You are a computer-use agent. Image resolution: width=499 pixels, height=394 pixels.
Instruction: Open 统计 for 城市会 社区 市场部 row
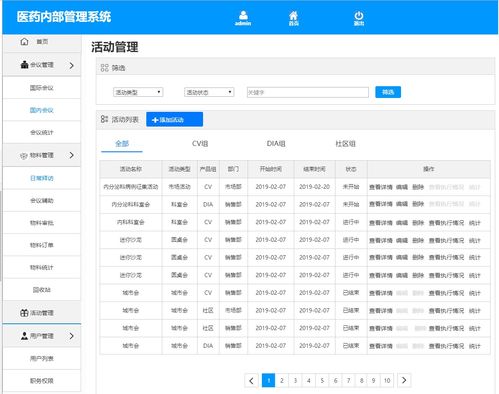click(x=475, y=311)
